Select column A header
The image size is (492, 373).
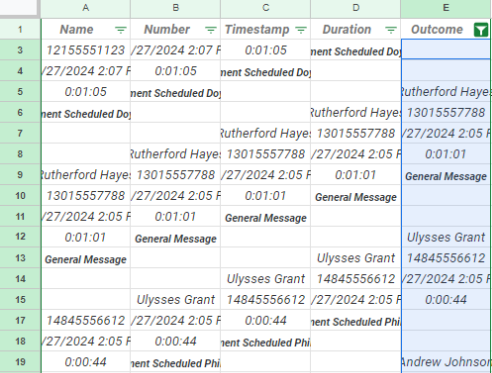[x=86, y=8]
